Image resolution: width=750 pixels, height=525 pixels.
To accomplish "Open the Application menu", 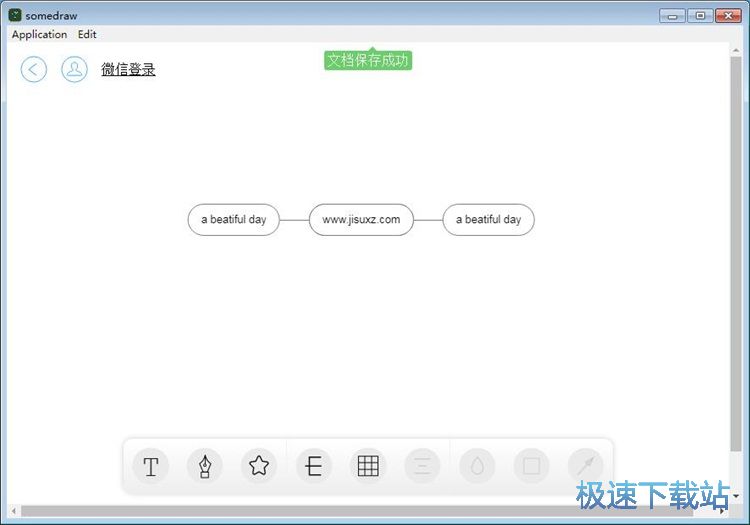I will (39, 34).
